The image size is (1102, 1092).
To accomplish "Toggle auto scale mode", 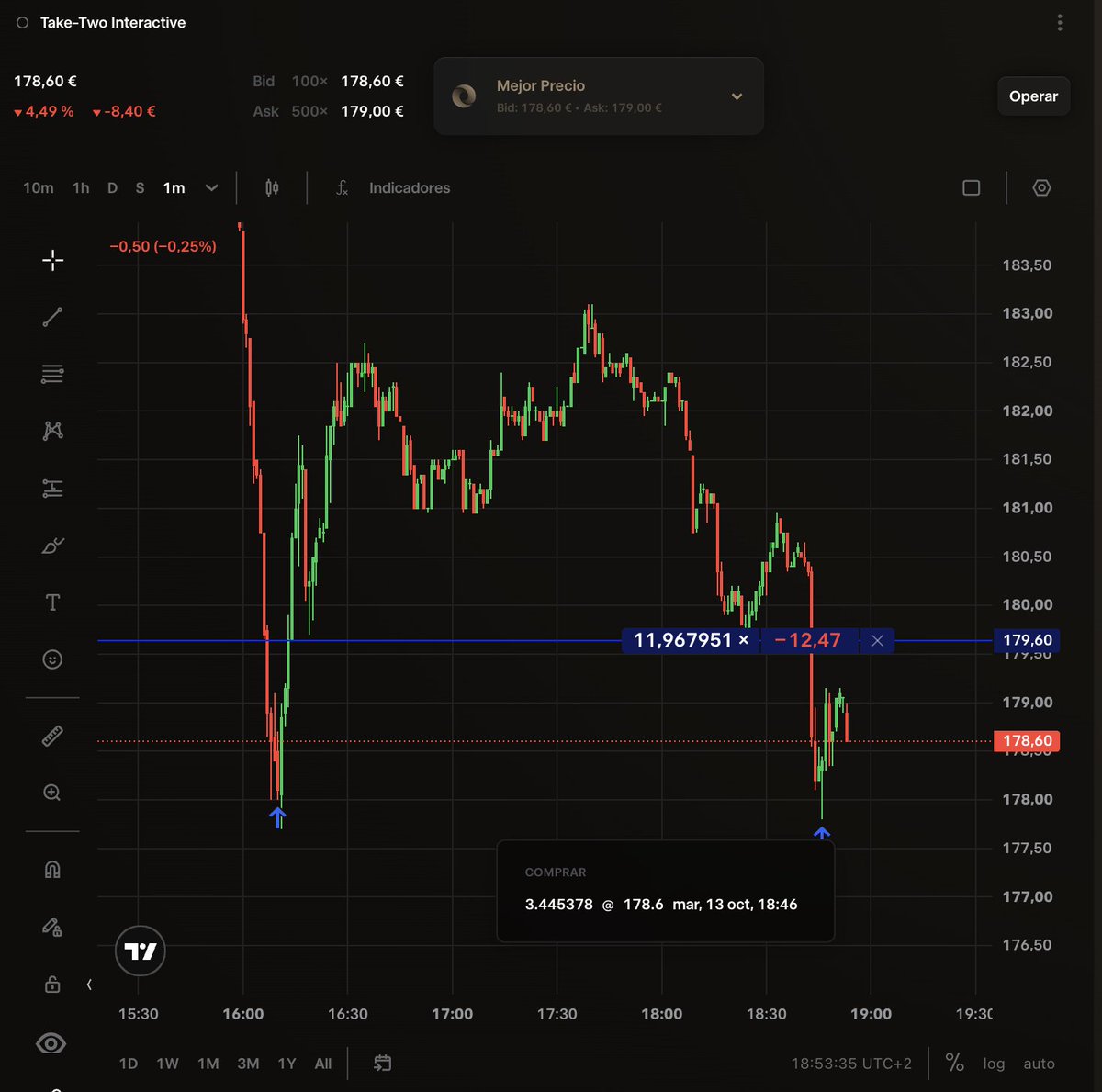I will pos(1039,1064).
